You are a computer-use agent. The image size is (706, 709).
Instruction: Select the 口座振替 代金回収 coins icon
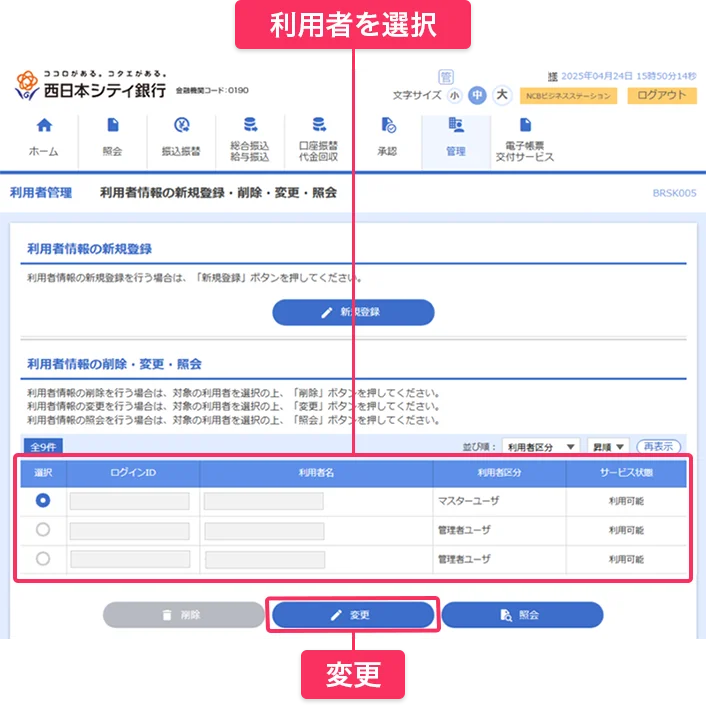tap(319, 124)
